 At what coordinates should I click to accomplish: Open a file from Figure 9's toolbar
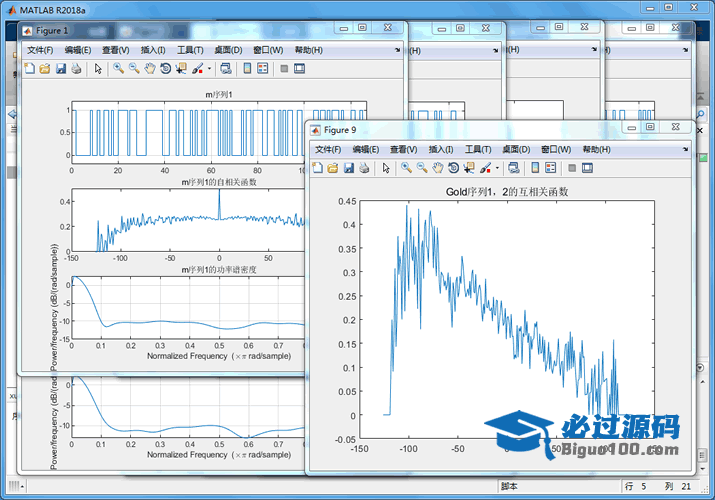click(x=332, y=168)
